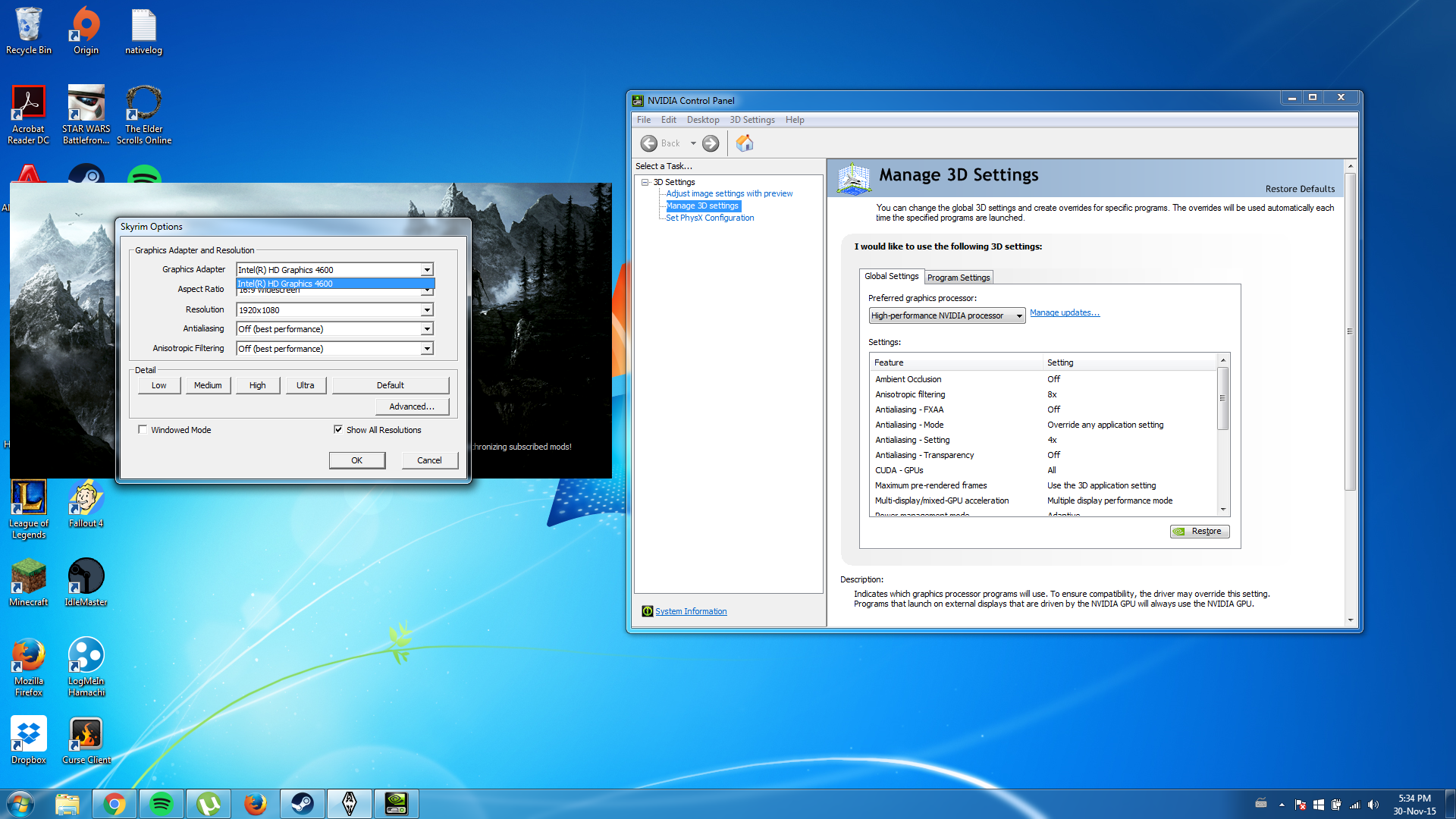Uncheck Show All Resolutions

[338, 430]
